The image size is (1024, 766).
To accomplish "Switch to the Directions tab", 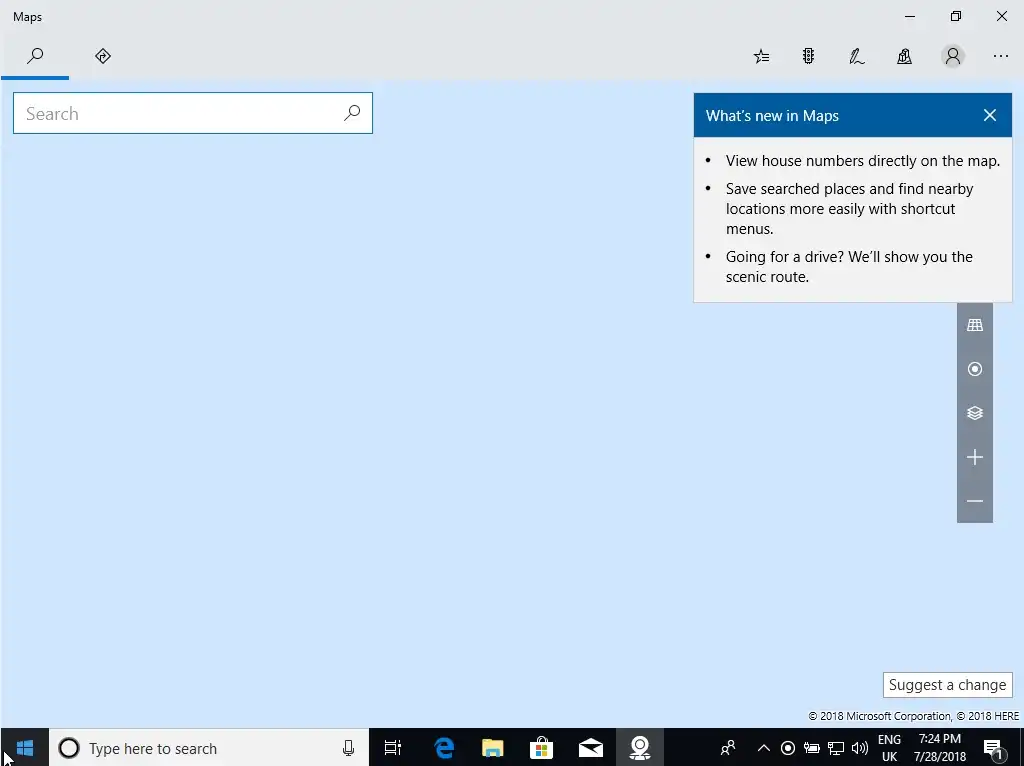I will 103,56.
